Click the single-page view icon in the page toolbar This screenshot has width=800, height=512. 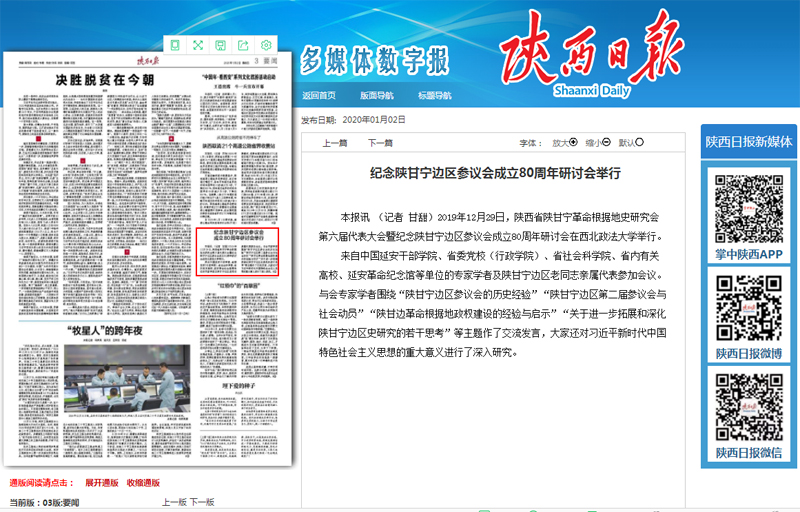pos(175,45)
